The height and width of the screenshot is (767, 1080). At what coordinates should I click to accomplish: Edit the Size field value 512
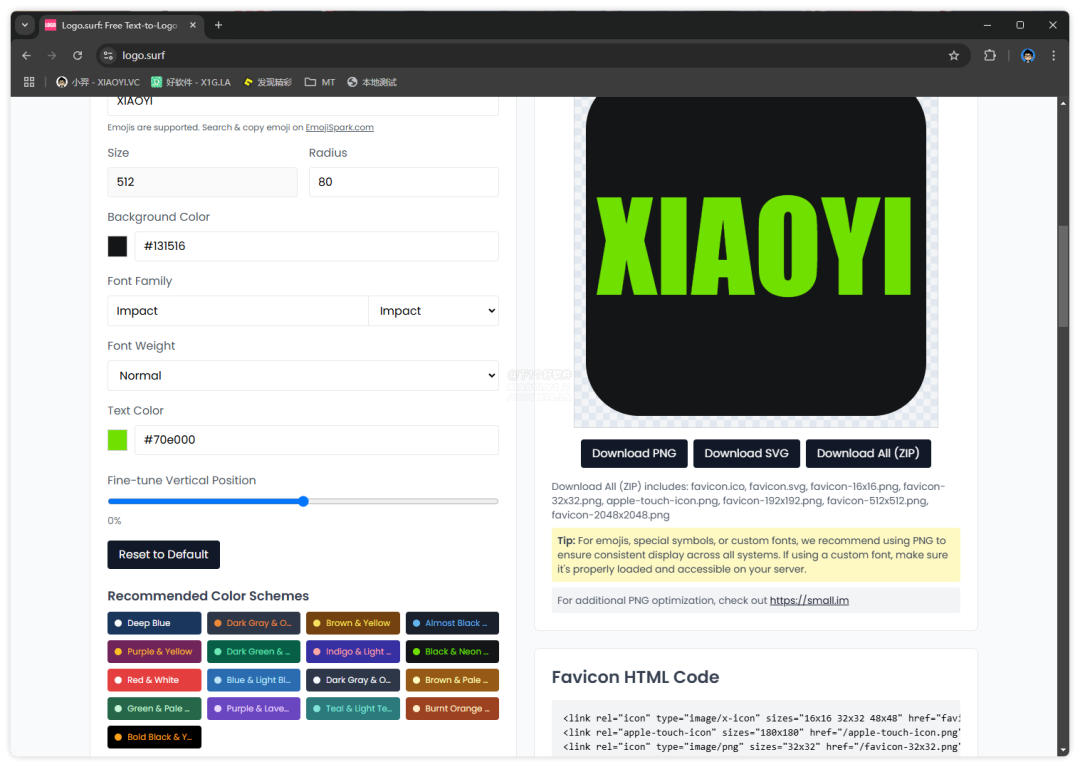(x=202, y=182)
